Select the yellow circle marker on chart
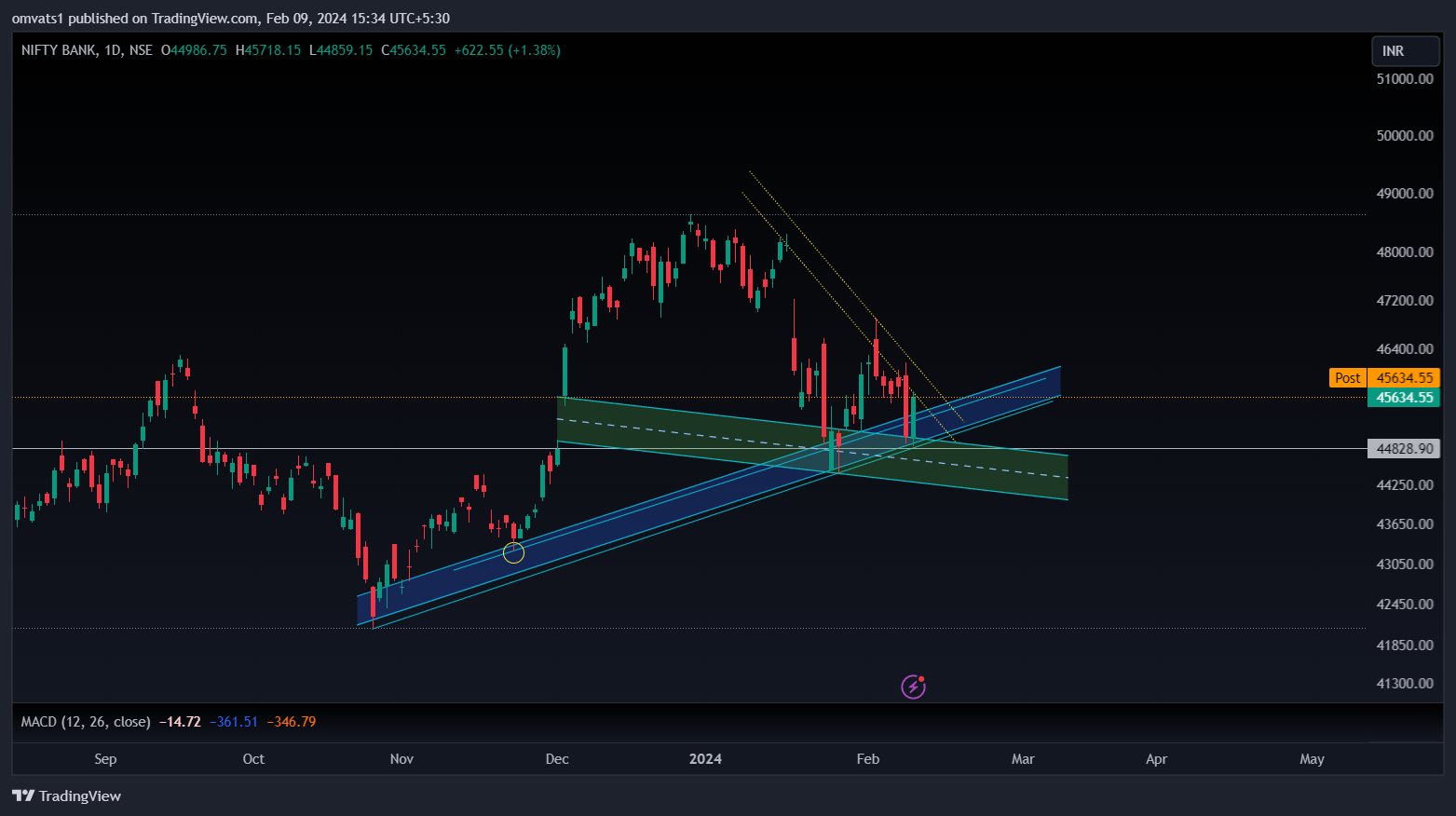The width and height of the screenshot is (1456, 816). 513,553
